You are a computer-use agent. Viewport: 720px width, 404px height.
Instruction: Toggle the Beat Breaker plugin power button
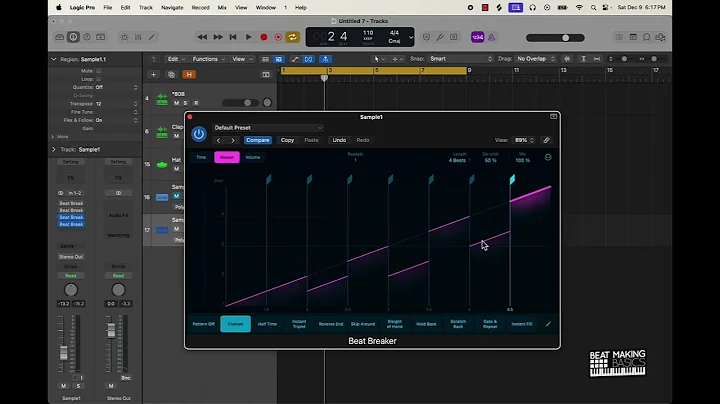[x=199, y=134]
